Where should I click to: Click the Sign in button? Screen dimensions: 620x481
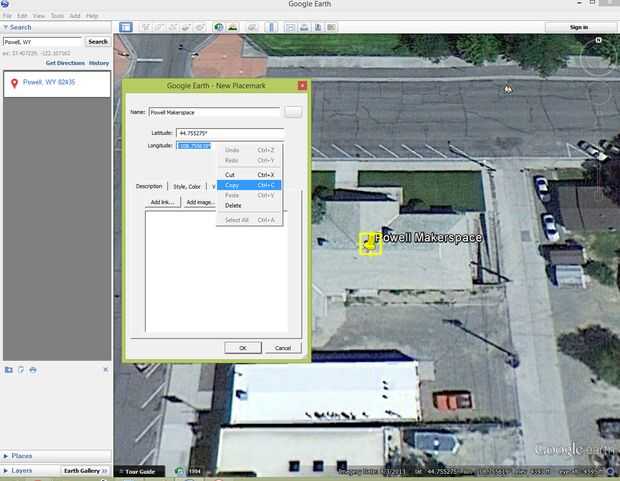[x=578, y=27]
